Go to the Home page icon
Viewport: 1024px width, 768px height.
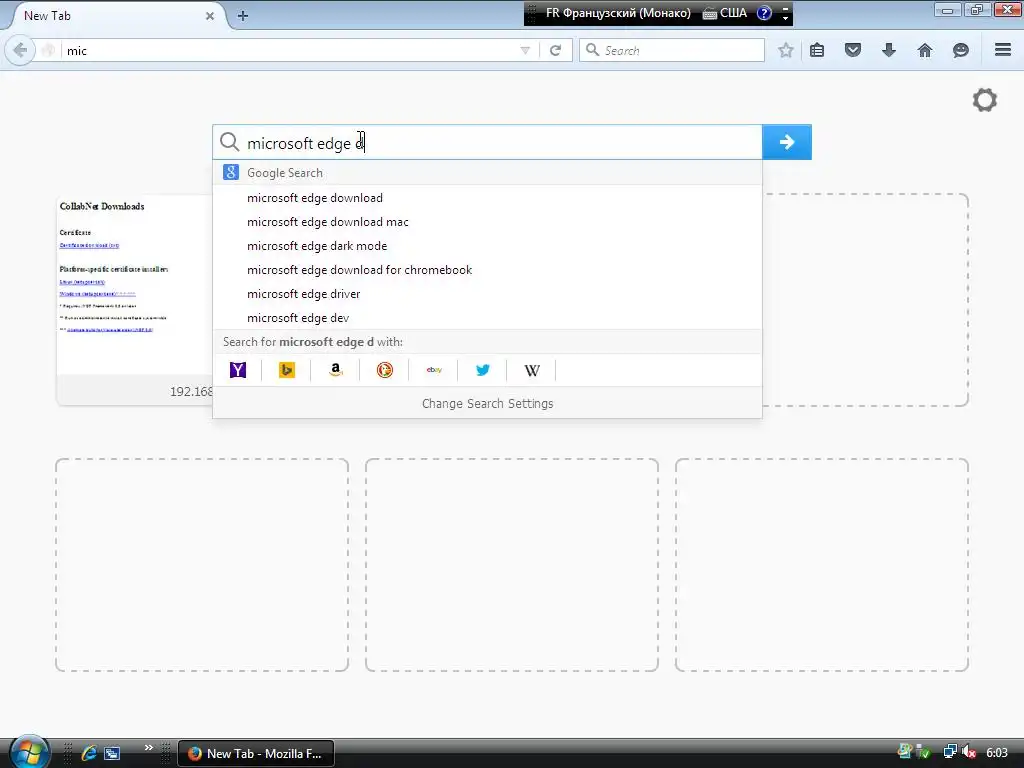(925, 50)
